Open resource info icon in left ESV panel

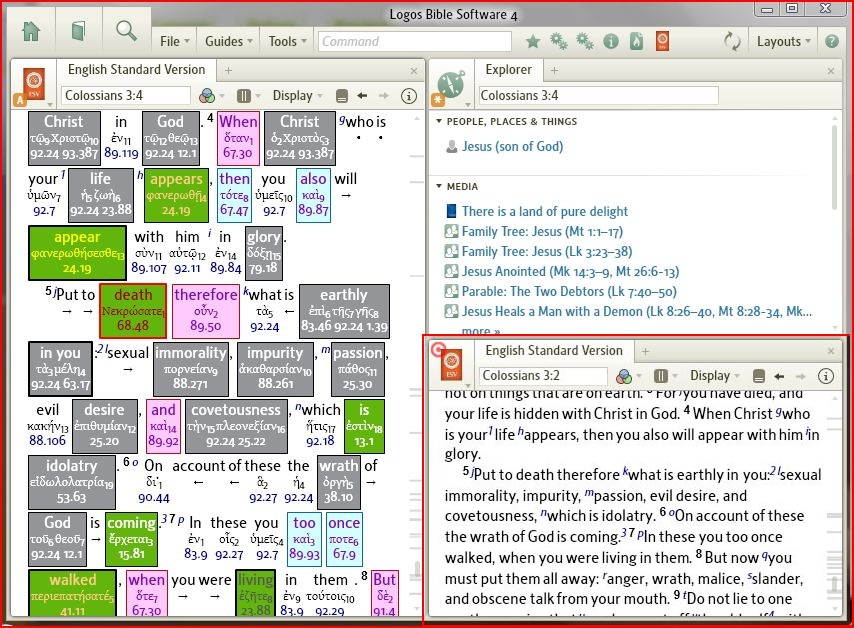coord(408,96)
